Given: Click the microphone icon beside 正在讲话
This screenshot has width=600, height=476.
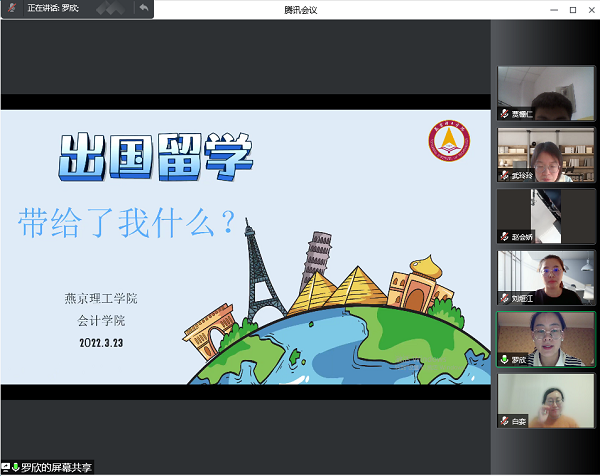Looking at the screenshot, I should [x=13, y=8].
